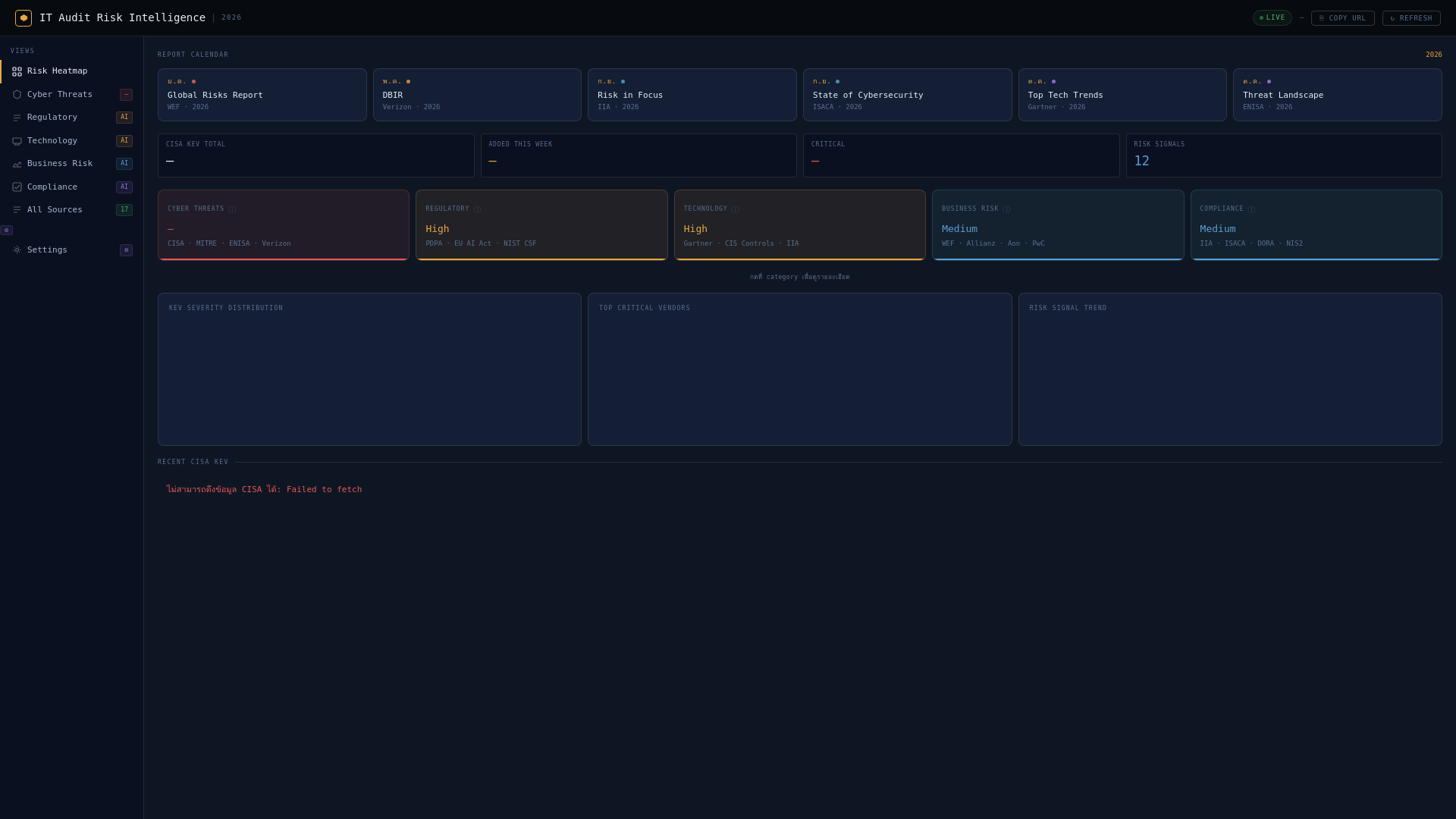This screenshot has height=819, width=1456.
Task: Click the CISA KEV Total stat tile
Action: (316, 155)
